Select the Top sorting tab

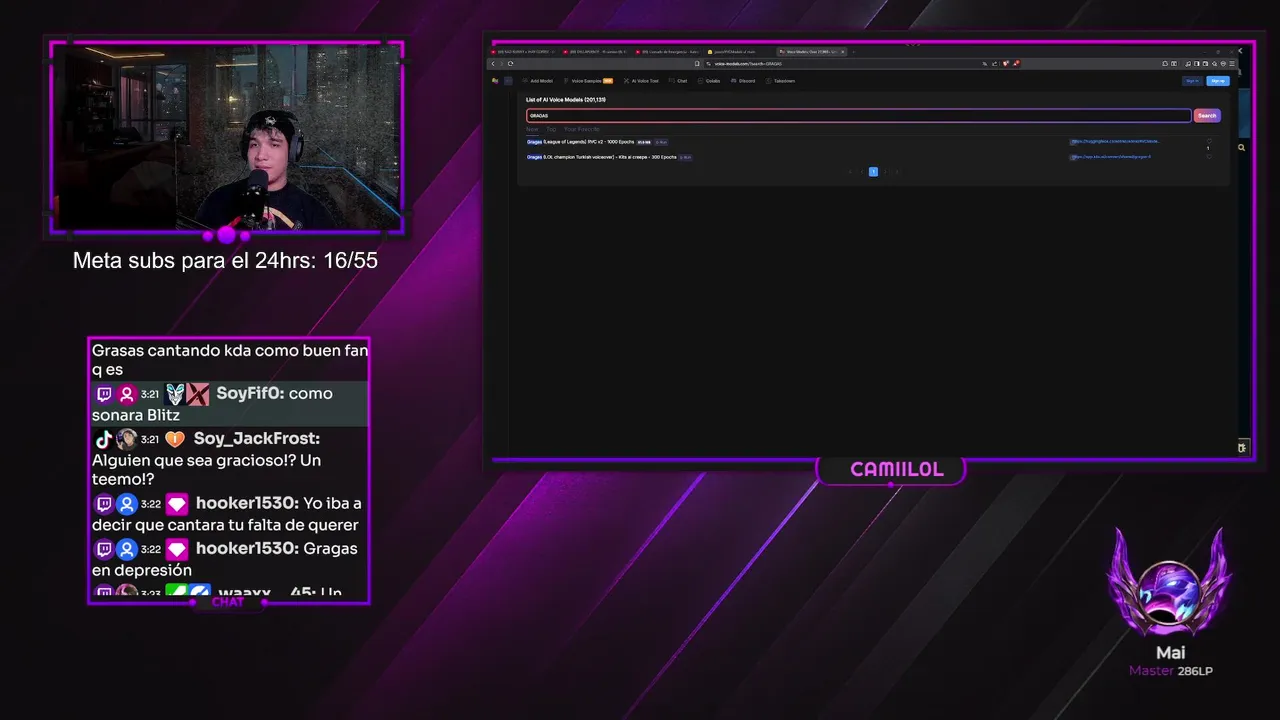[551, 129]
